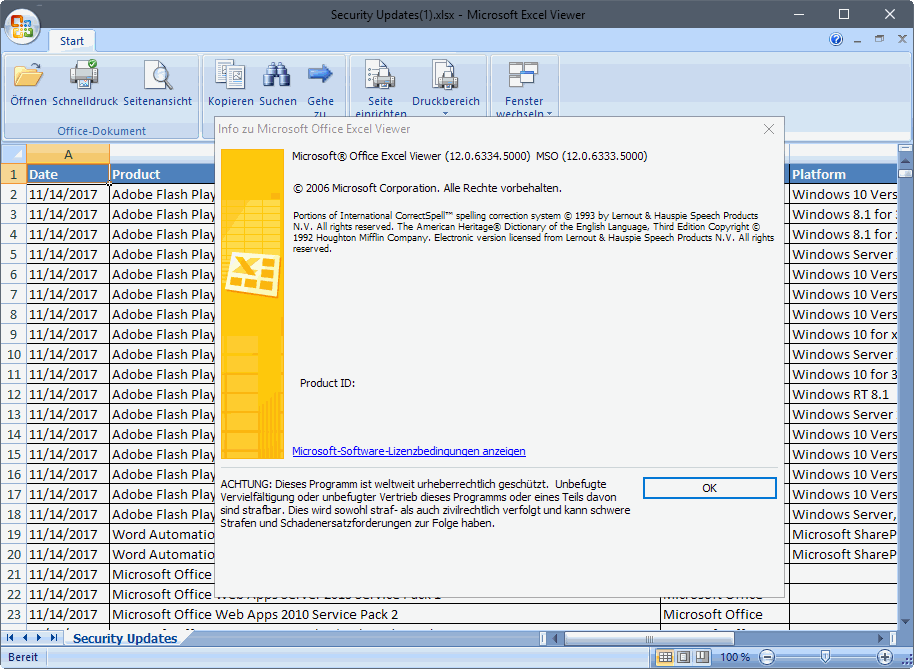Viewport: 914px width, 669px height.
Task: Click the Kopieren copy icon
Action: click(230, 74)
